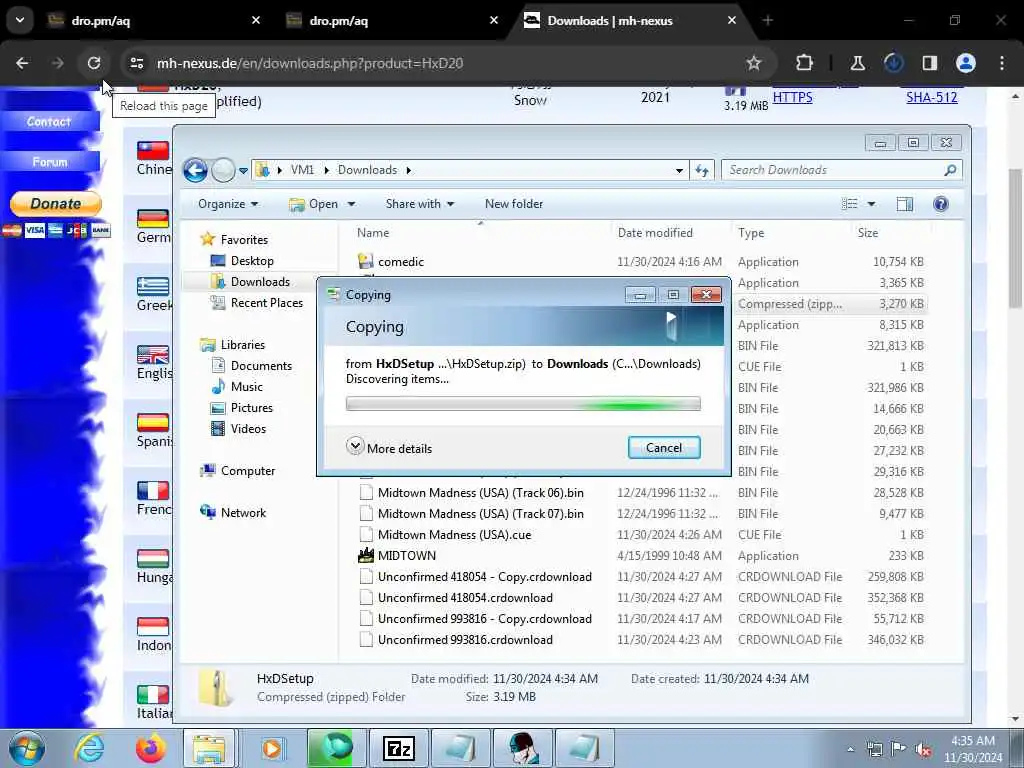
Task: Sort by the Size column header
Action: pos(868,232)
